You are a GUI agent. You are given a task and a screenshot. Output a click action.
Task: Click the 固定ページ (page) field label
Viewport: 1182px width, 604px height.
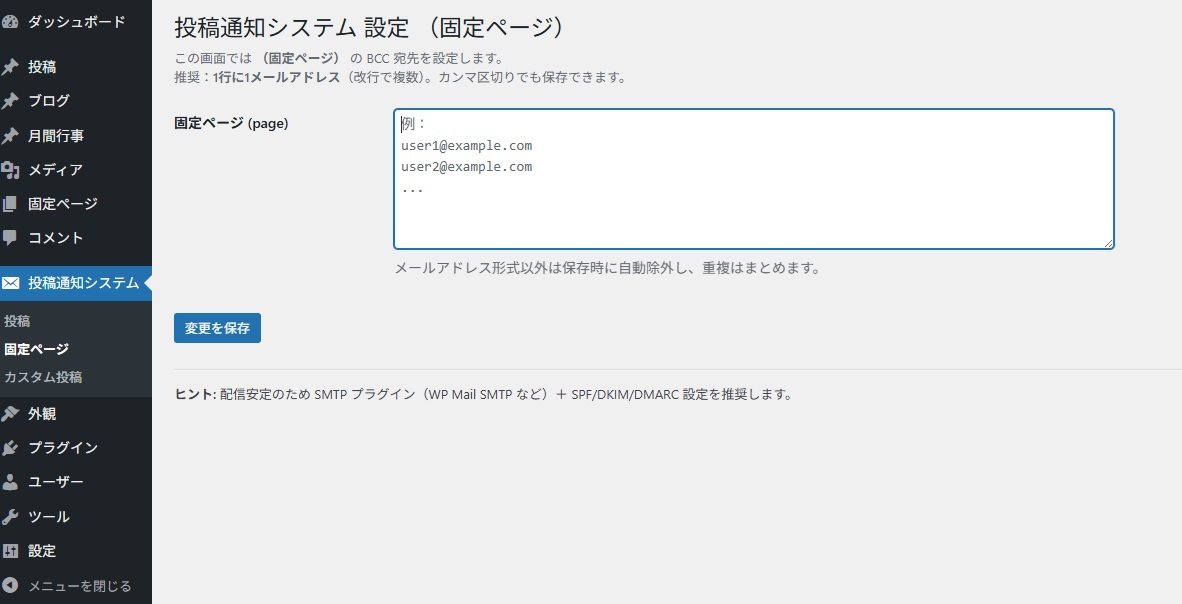[x=231, y=124]
